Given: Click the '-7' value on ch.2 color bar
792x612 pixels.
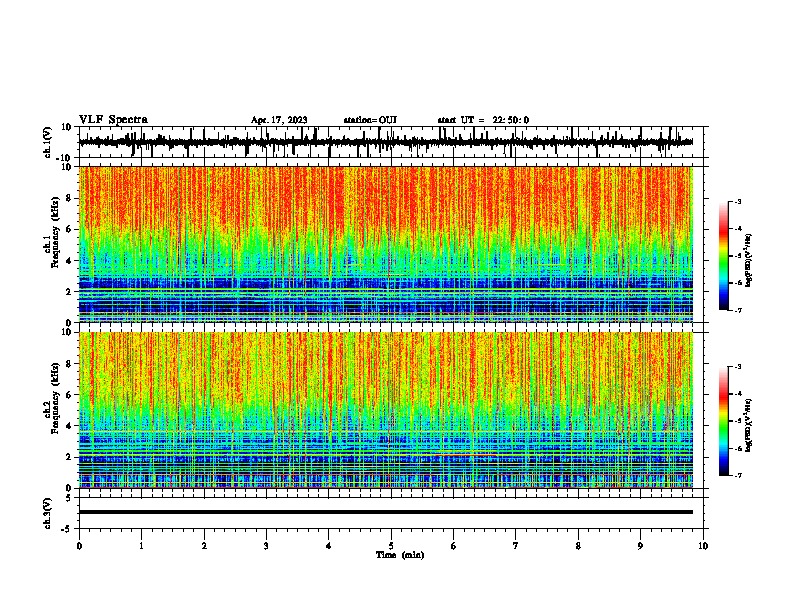Looking at the screenshot, I should (737, 475).
